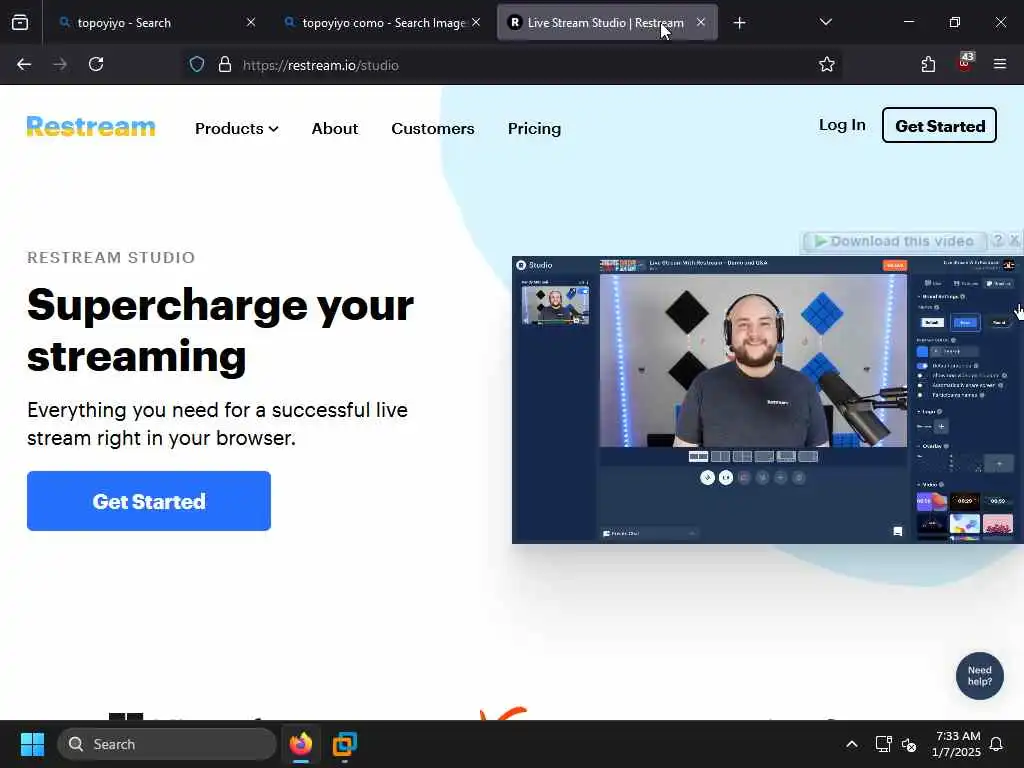This screenshot has width=1024, height=768.
Task: Open the About page
Action: tap(334, 129)
